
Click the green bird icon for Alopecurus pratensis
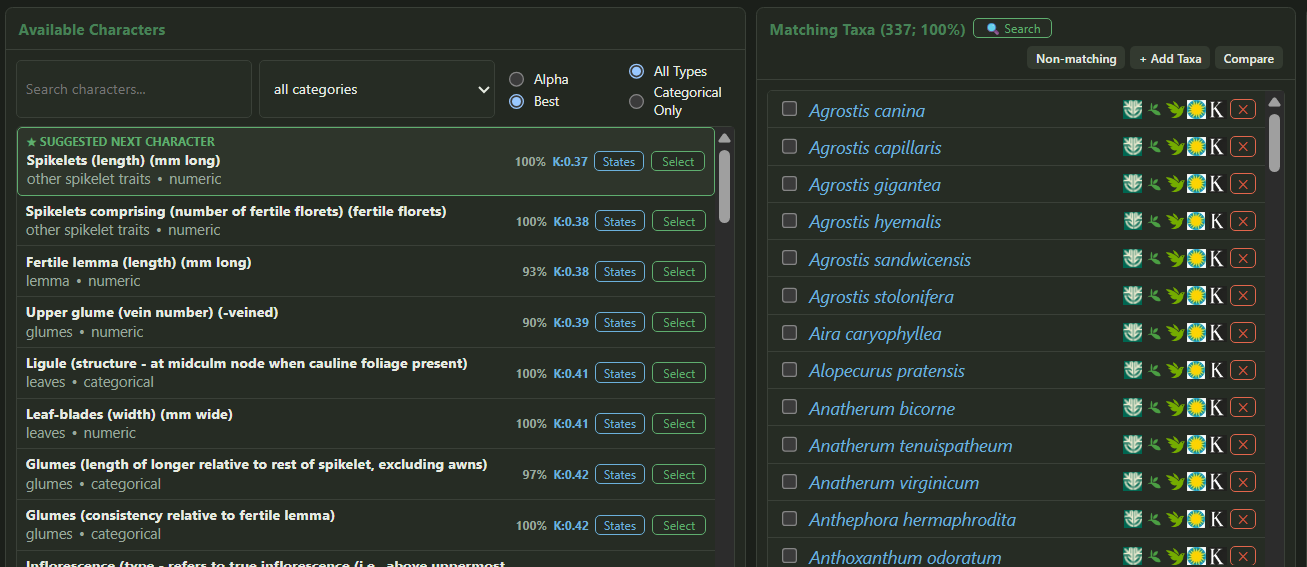[1175, 370]
